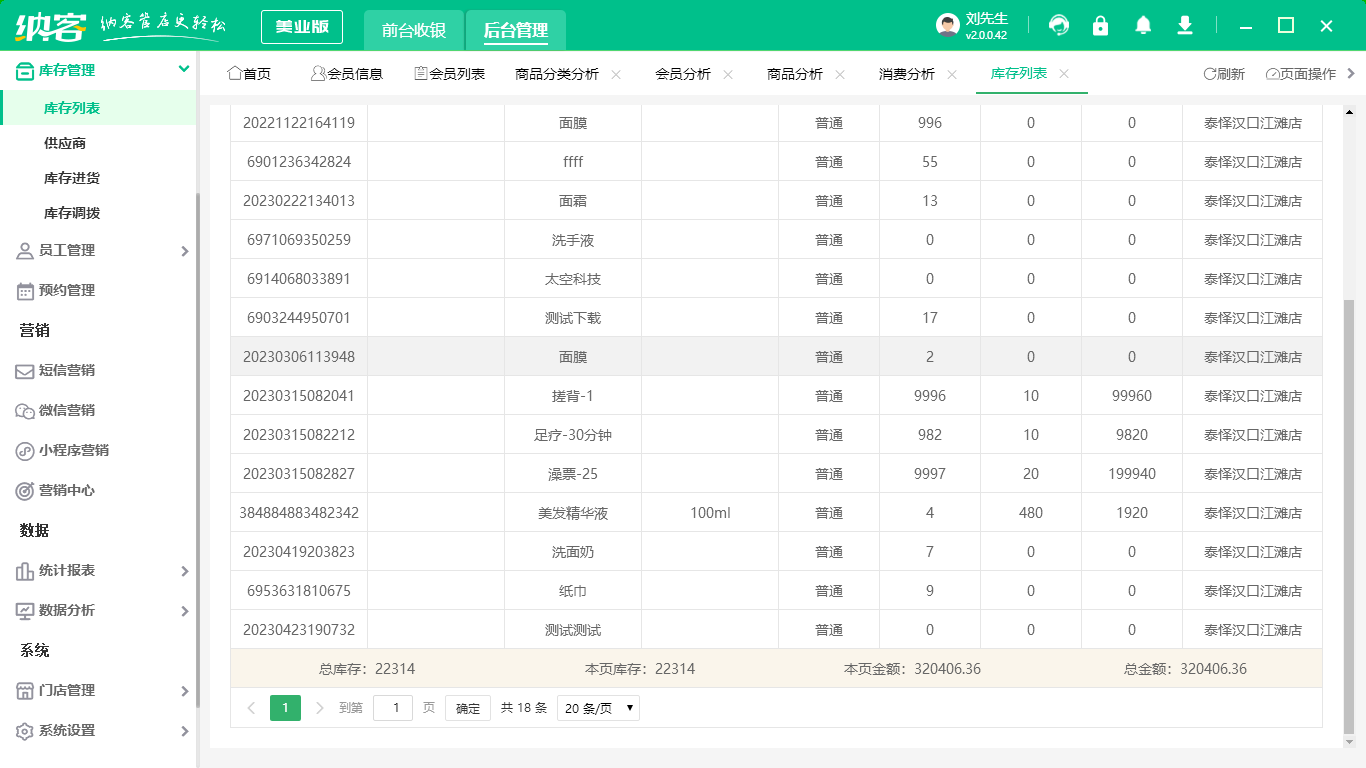The height and width of the screenshot is (768, 1366).
Task: Click the 刷新 refresh icon
Action: 1209,74
